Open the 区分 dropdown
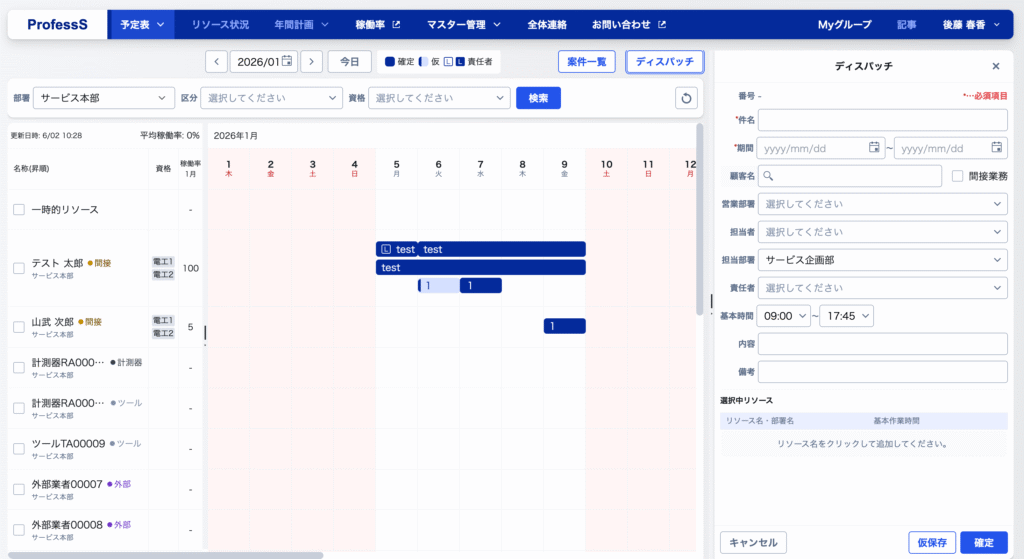 pyautogui.click(x=271, y=98)
